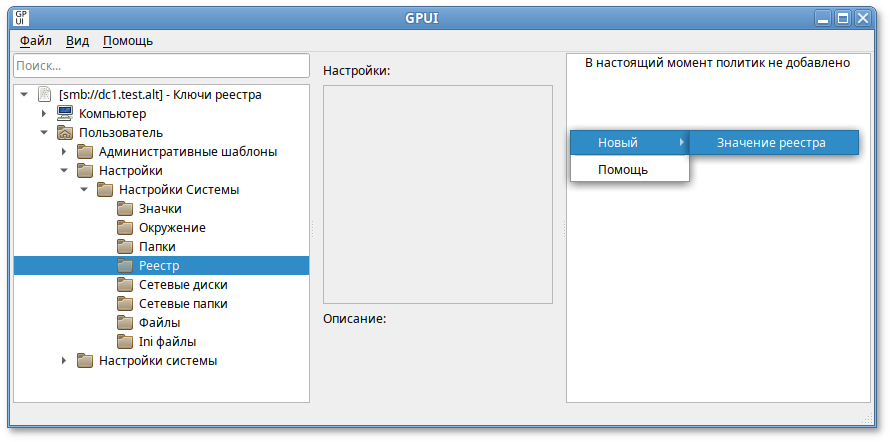
Task: Choose Значение реестра from submenu
Action: coord(771,143)
